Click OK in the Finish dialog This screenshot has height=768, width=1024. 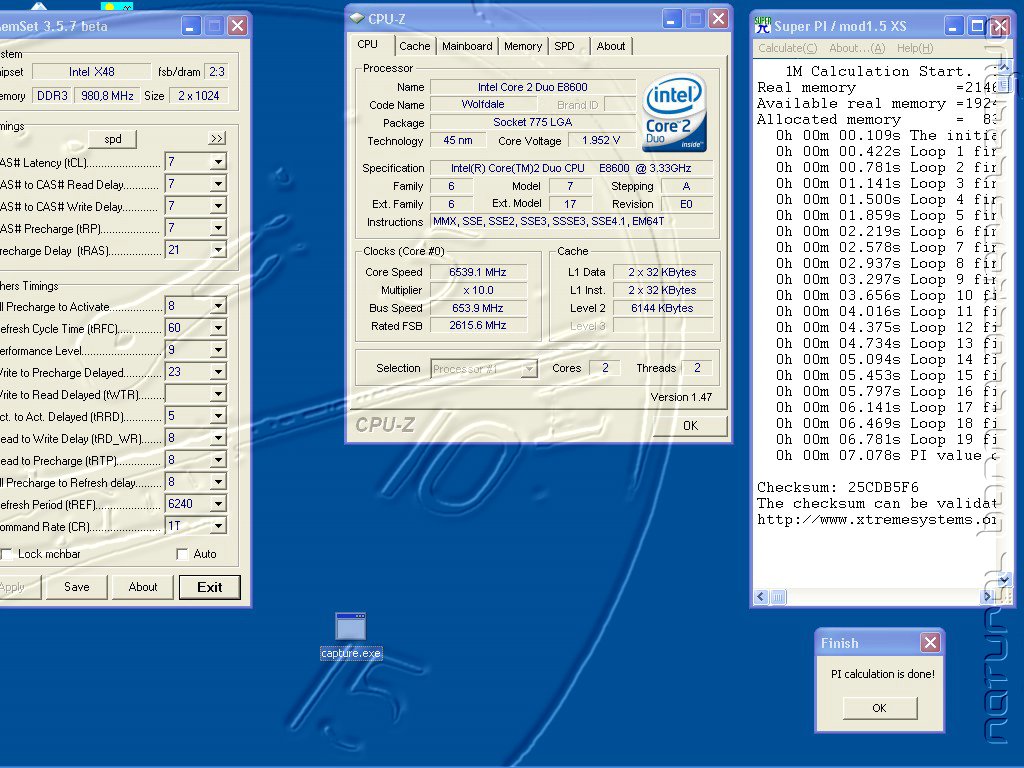click(879, 708)
